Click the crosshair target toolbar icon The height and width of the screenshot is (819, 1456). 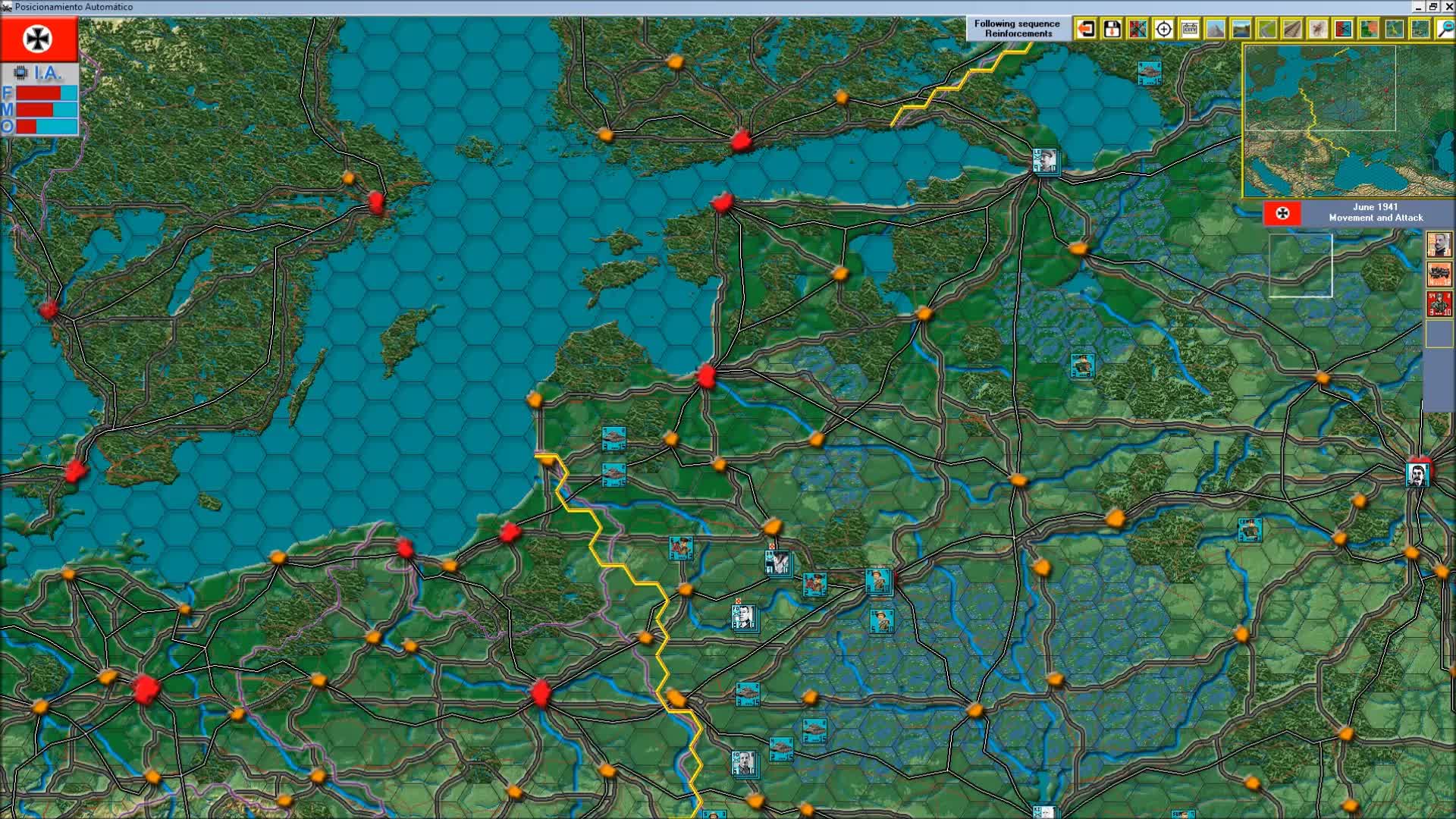[1163, 30]
